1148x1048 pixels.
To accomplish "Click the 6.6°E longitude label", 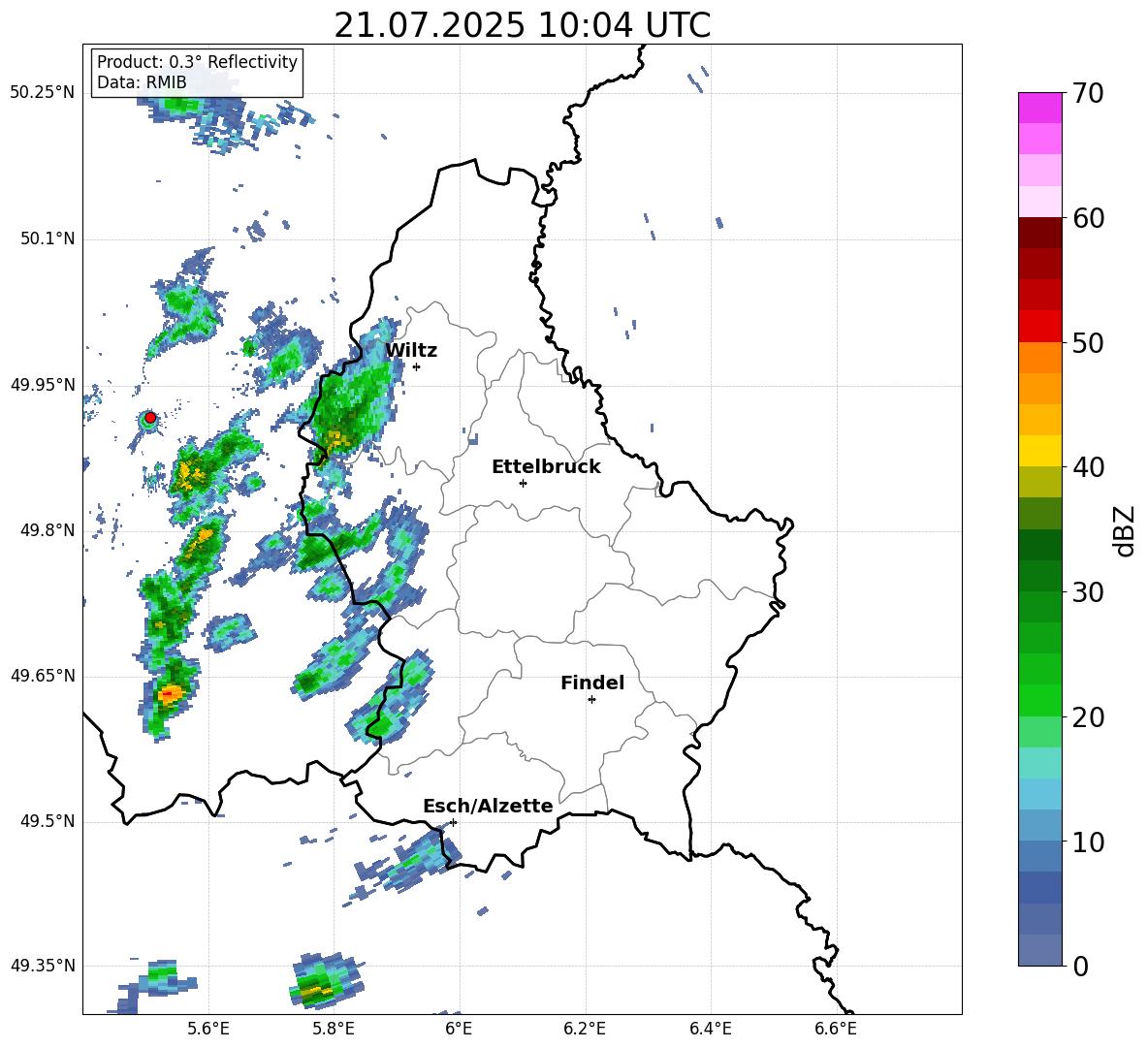I will point(836,1030).
